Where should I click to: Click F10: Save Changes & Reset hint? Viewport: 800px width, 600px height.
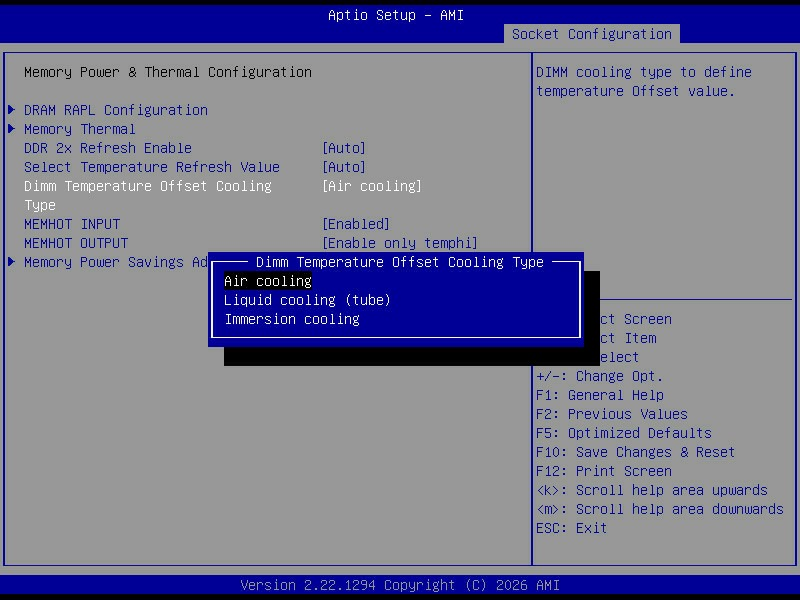pos(635,453)
